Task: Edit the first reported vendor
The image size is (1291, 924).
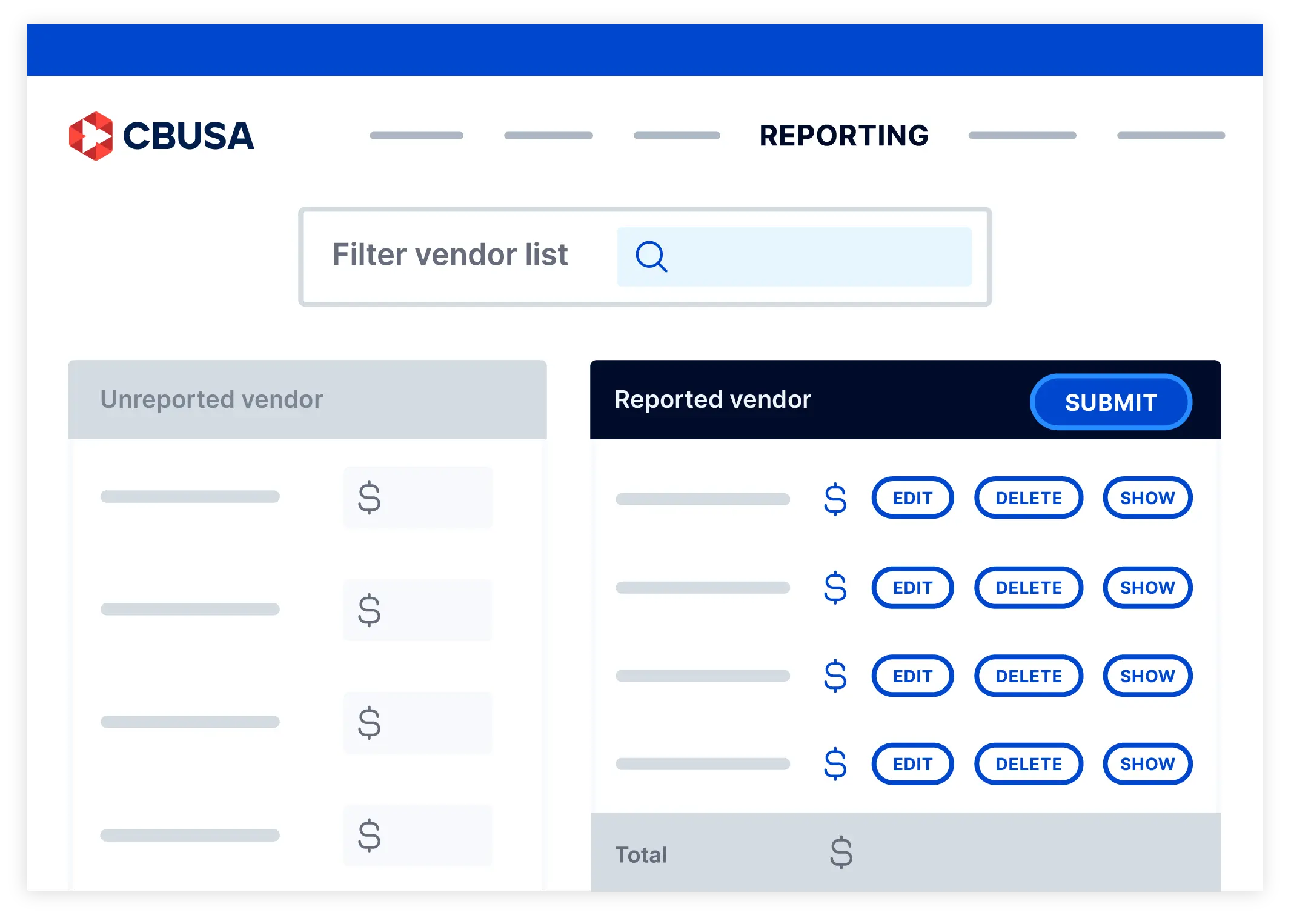Action: [912, 498]
